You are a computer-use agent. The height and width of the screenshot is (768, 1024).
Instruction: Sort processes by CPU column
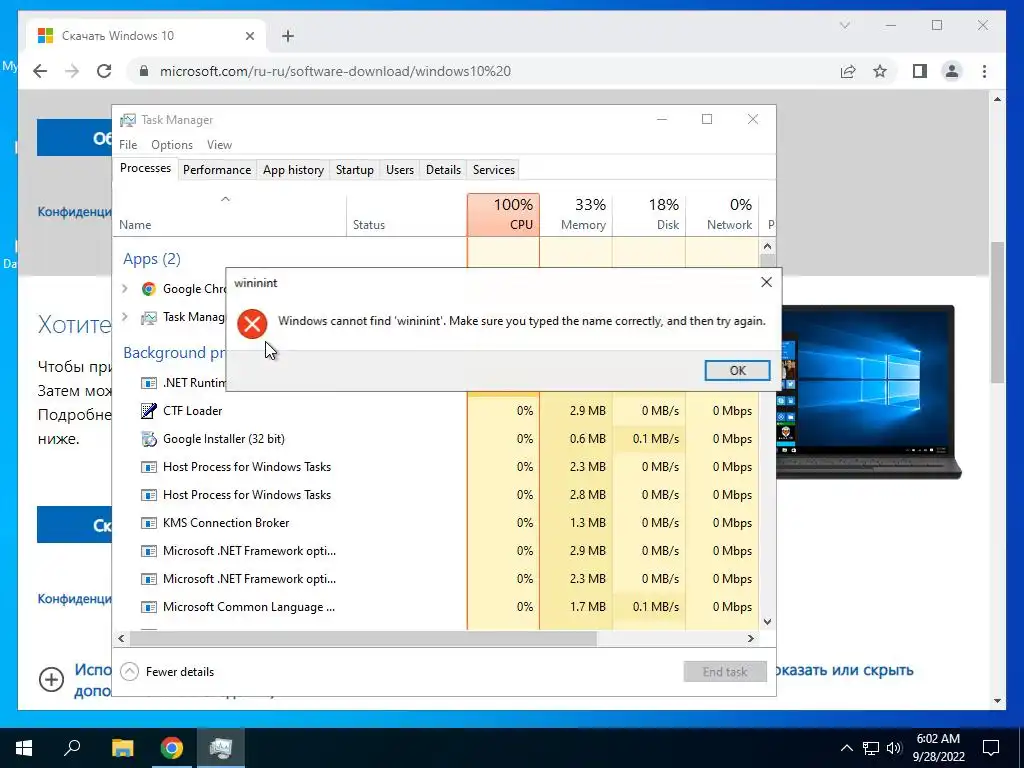(504, 214)
